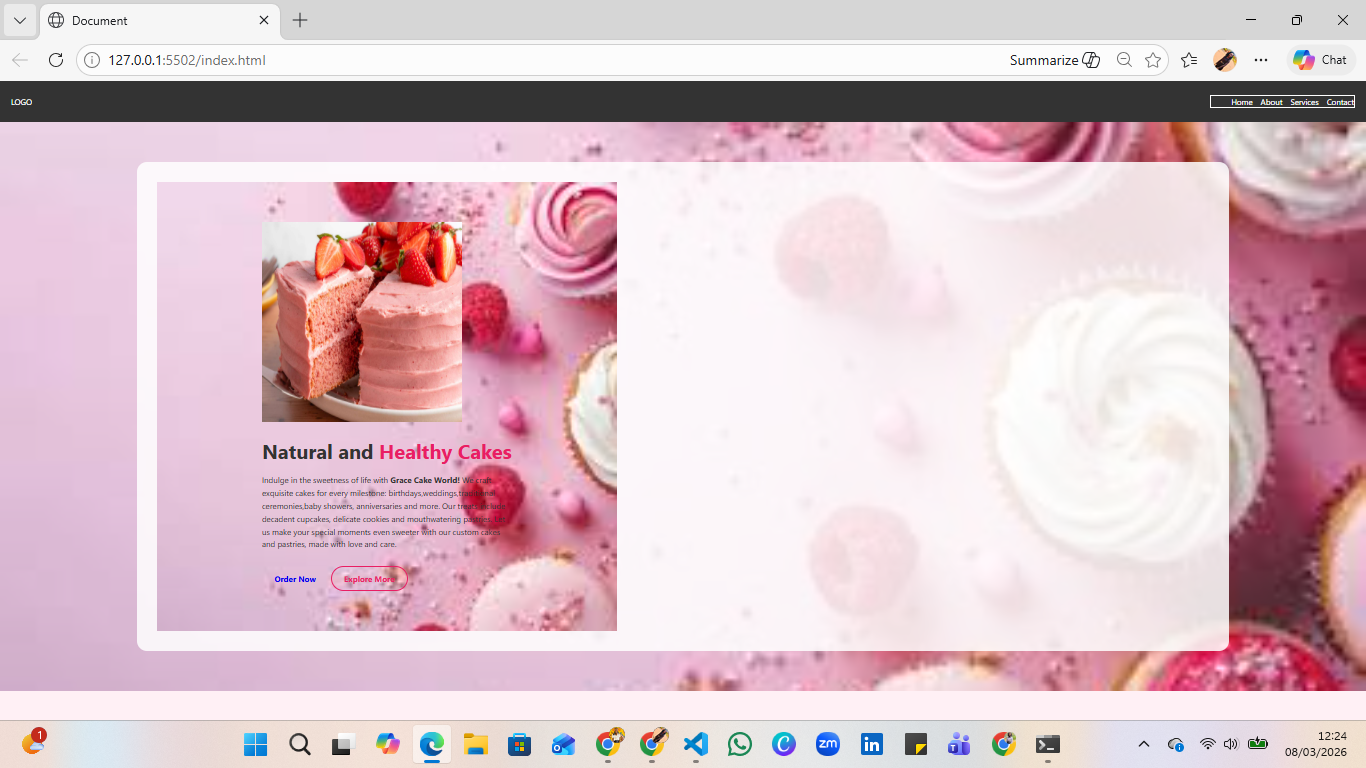The height and width of the screenshot is (768, 1366).
Task: Click the strawberry cake image
Action: [x=362, y=322]
